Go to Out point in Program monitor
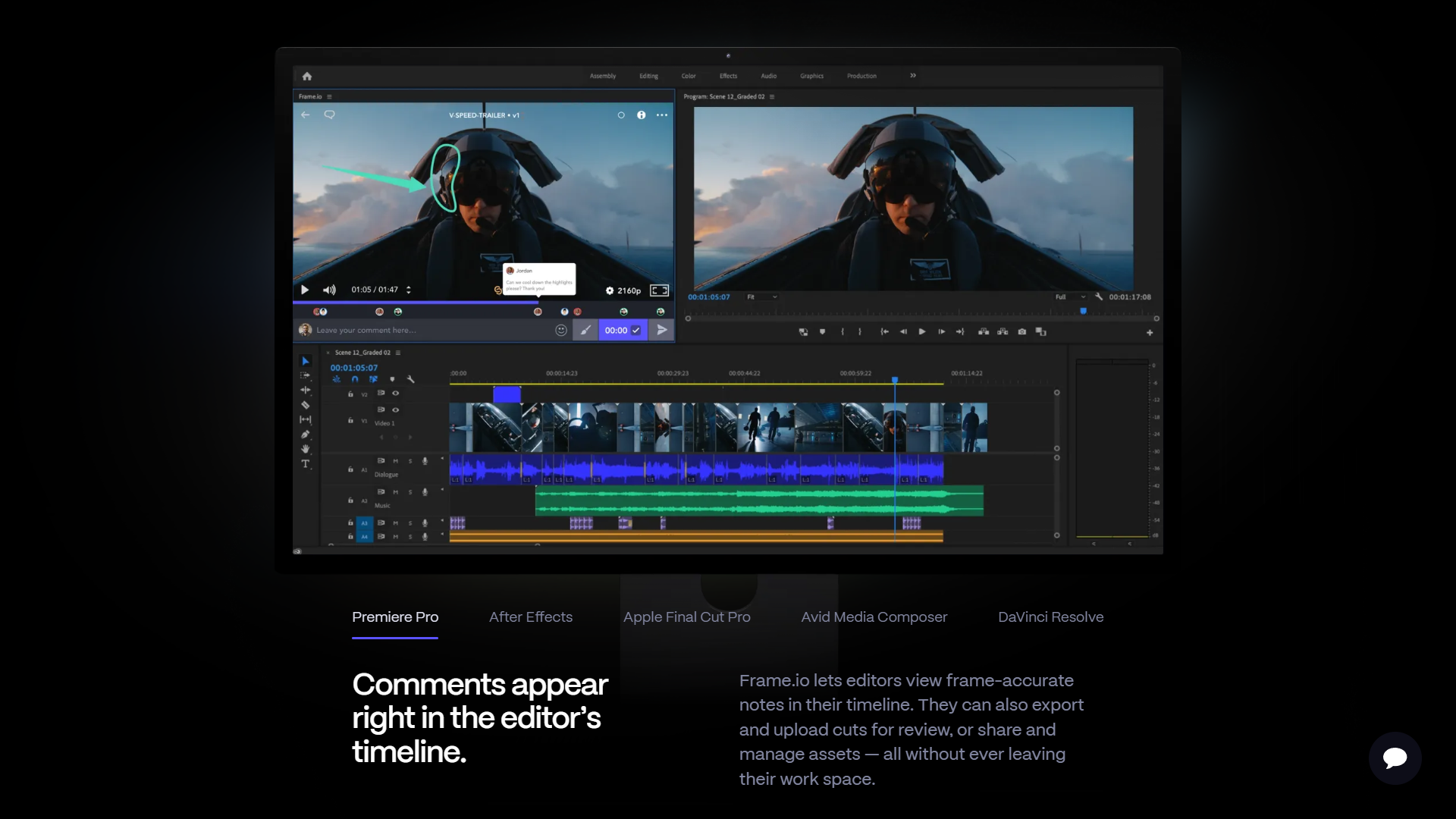The height and width of the screenshot is (819, 1456). click(x=960, y=331)
